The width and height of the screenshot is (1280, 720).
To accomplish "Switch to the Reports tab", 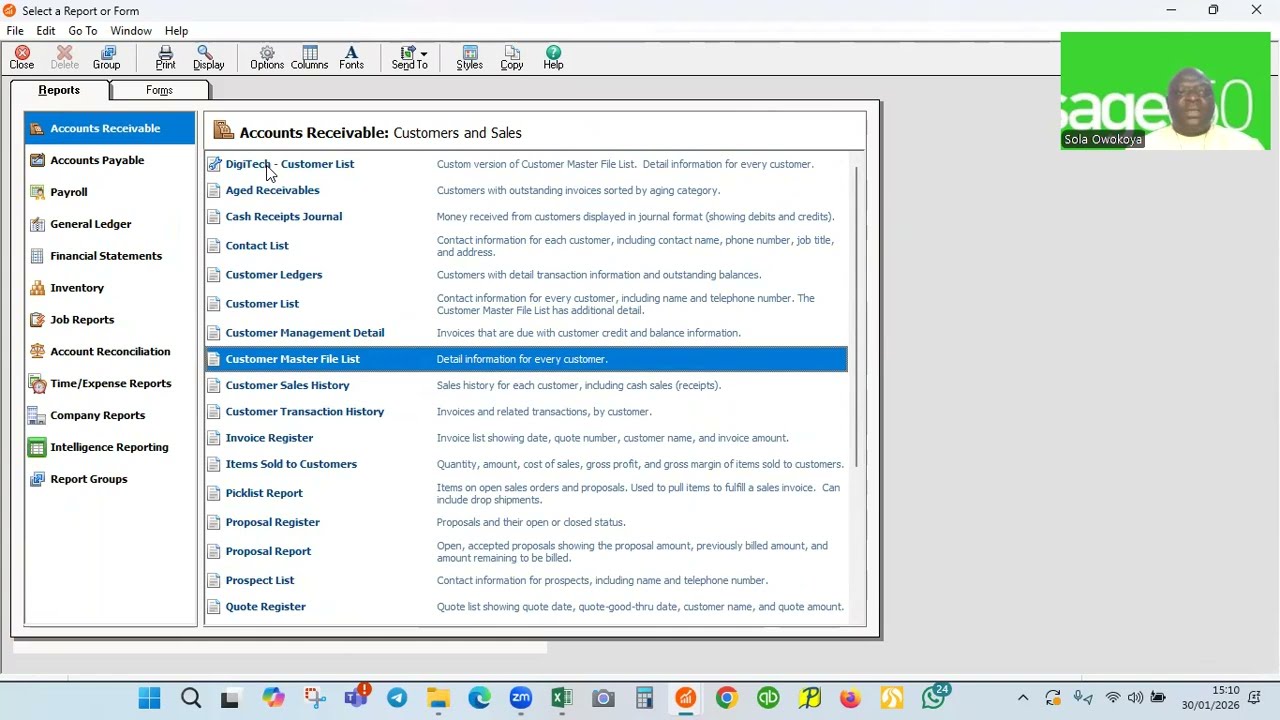I will pyautogui.click(x=59, y=90).
